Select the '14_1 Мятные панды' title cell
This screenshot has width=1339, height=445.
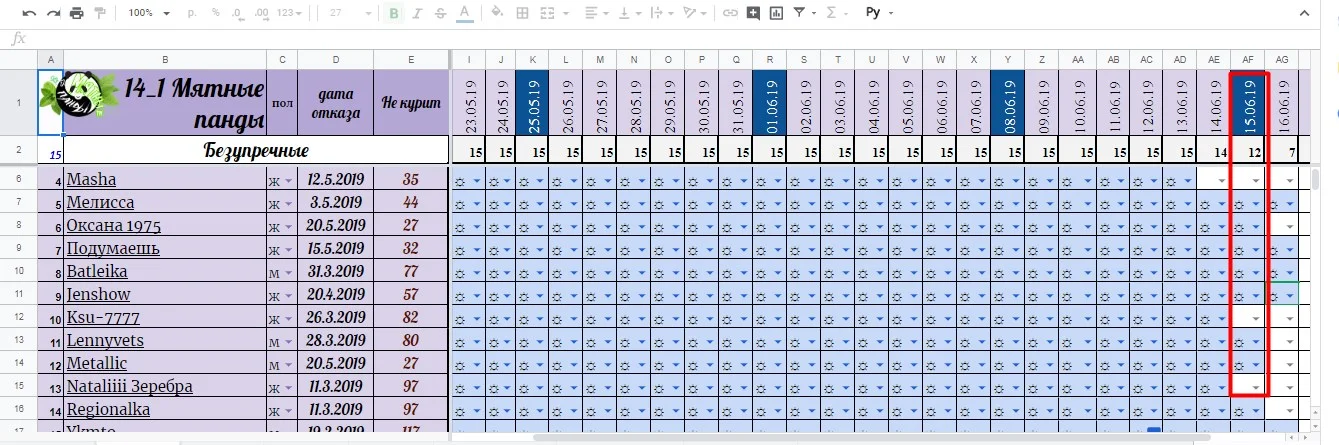(x=165, y=102)
